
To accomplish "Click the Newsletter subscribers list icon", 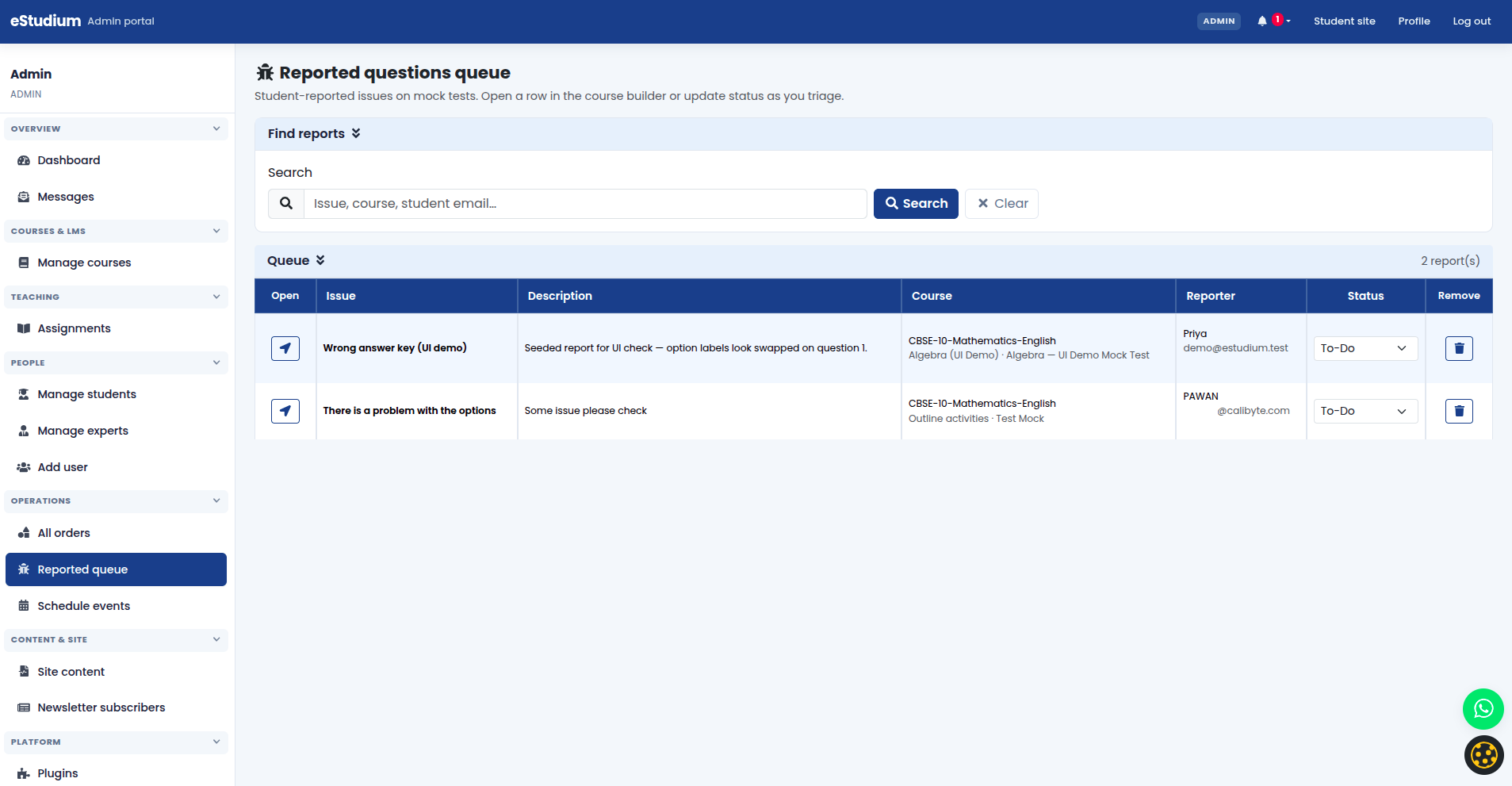I will [x=24, y=707].
